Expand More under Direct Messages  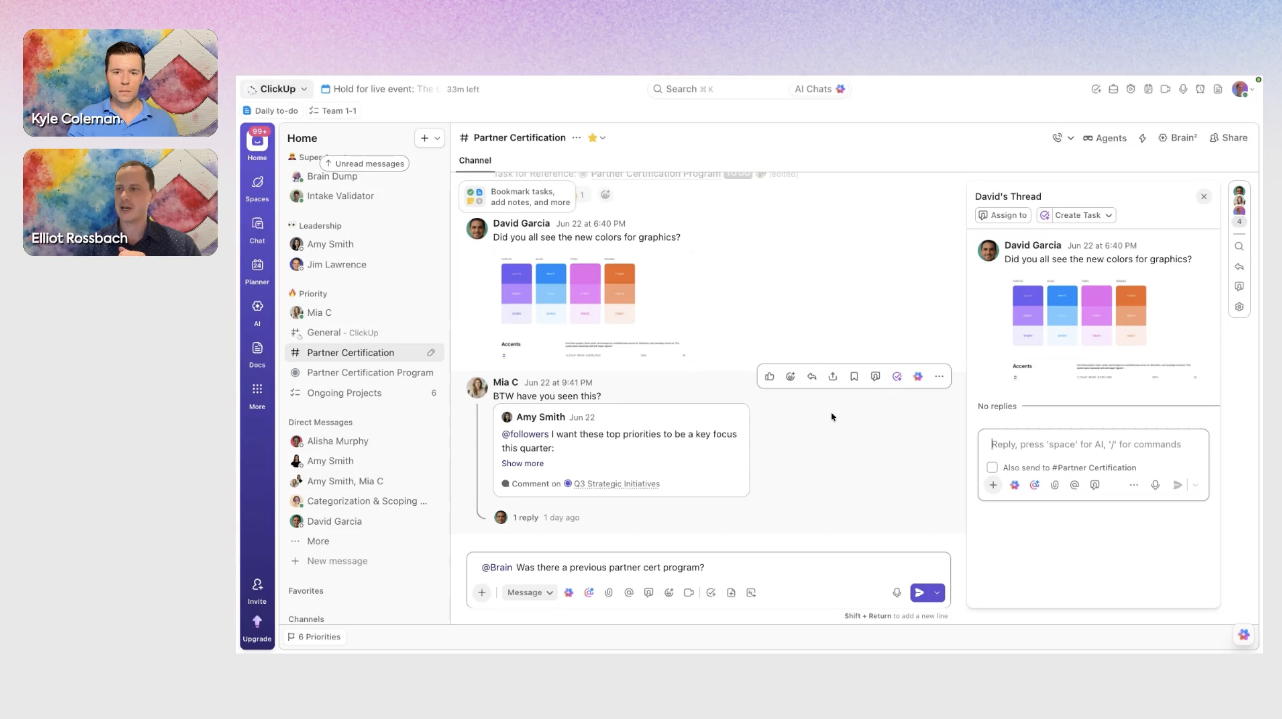[318, 541]
